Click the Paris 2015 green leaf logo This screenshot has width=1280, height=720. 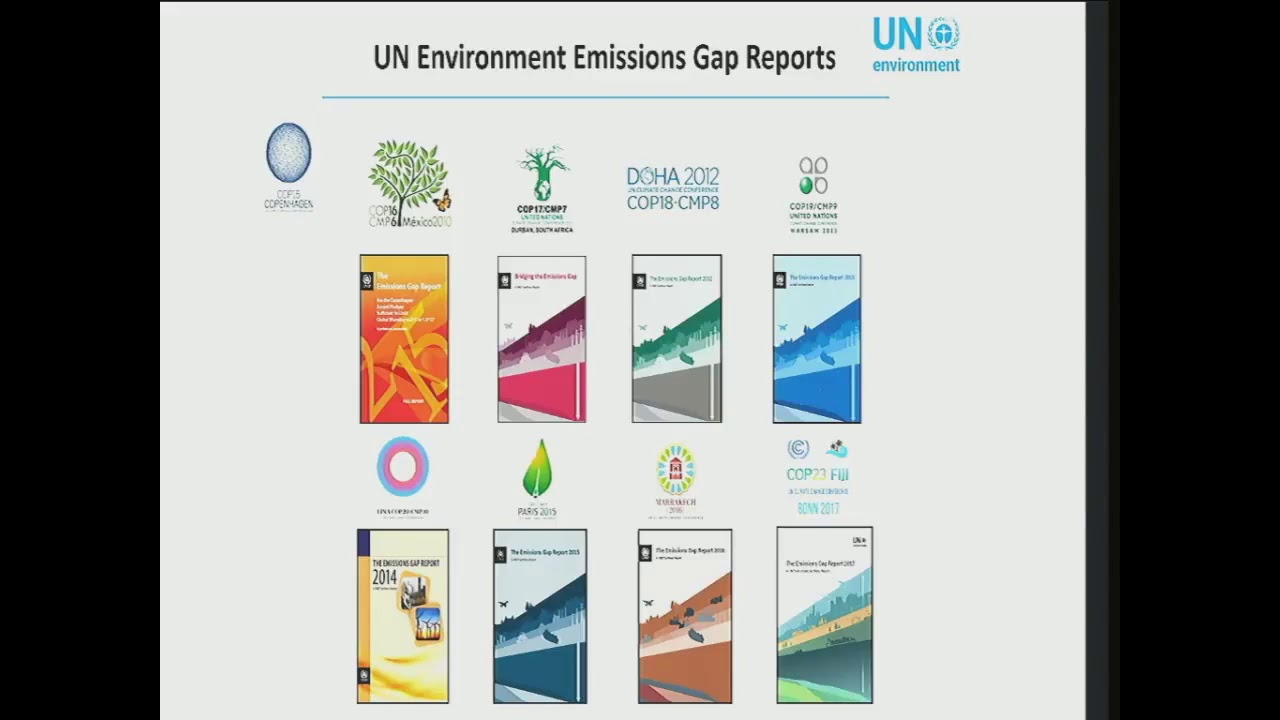537,479
